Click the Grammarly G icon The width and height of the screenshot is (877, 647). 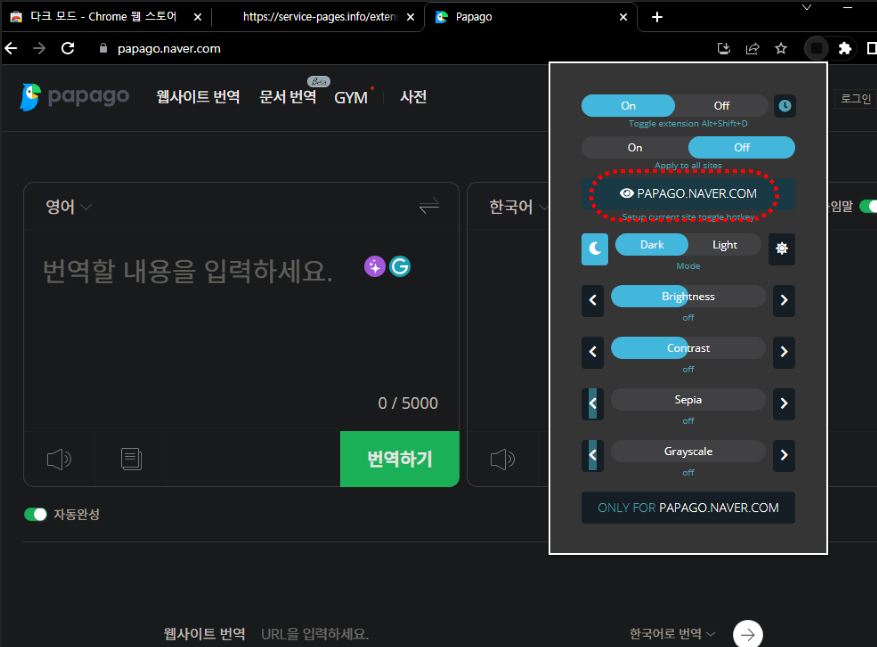tap(400, 267)
